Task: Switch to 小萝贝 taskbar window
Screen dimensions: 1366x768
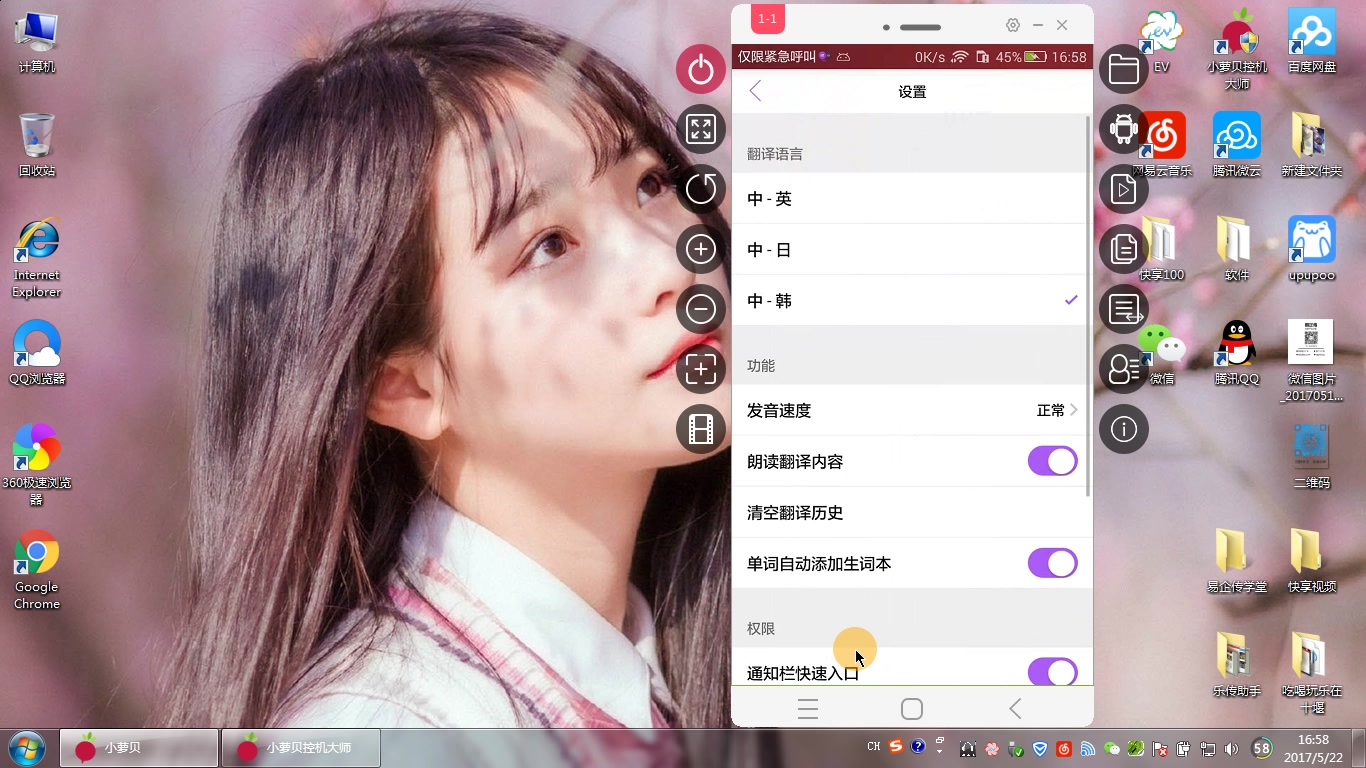Action: coord(139,748)
